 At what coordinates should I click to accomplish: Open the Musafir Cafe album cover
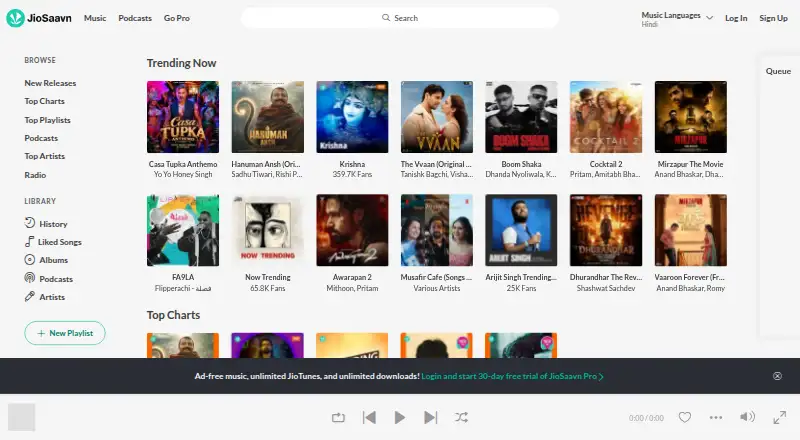(437, 230)
